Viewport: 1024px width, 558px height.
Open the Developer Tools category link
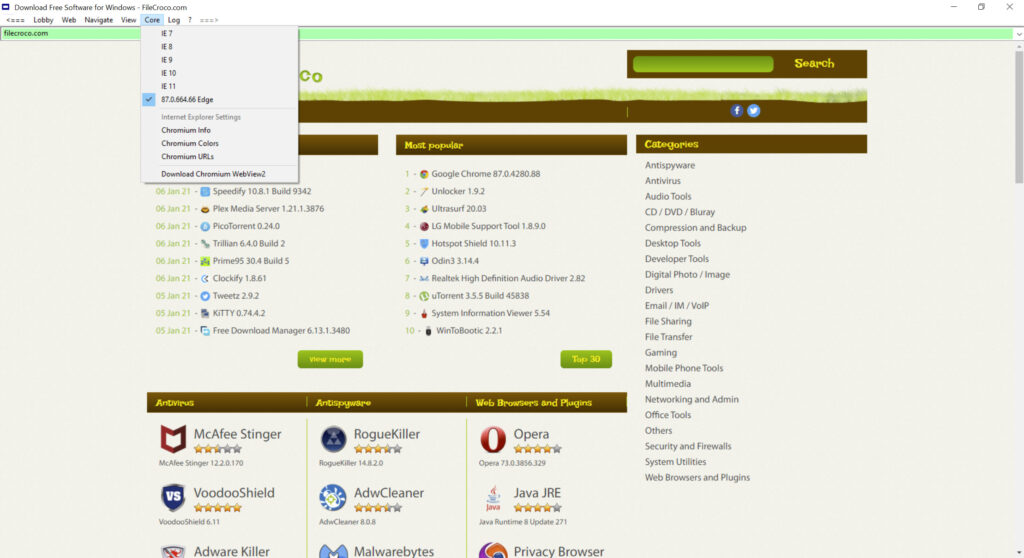coord(677,259)
